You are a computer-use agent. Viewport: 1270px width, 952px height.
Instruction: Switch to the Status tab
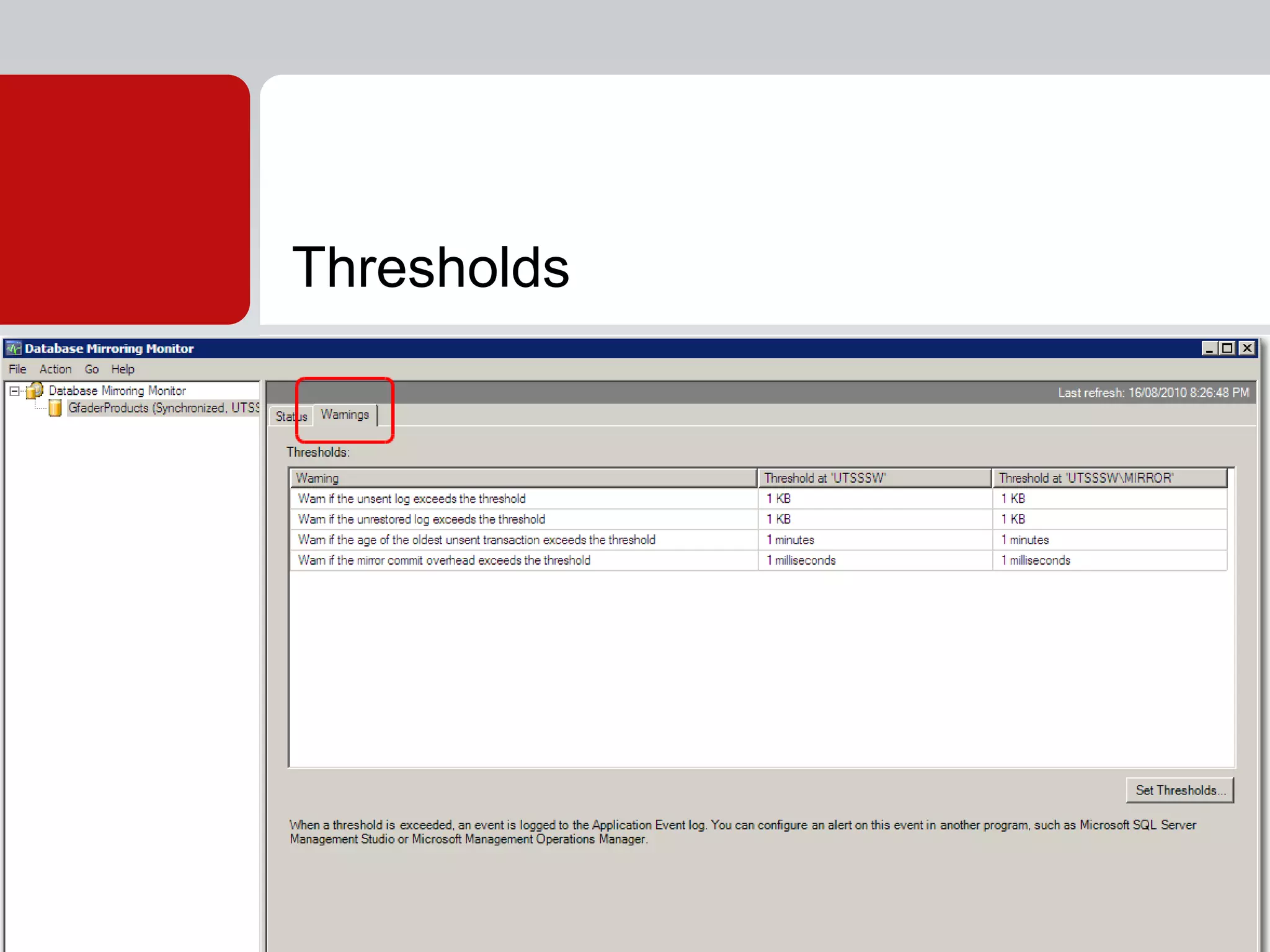click(291, 416)
